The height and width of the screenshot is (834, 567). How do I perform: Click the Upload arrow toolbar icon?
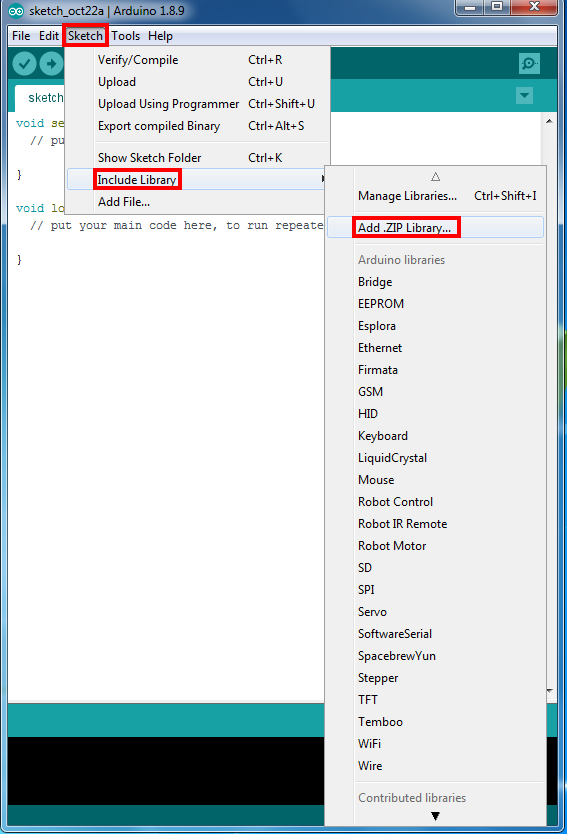coord(52,64)
